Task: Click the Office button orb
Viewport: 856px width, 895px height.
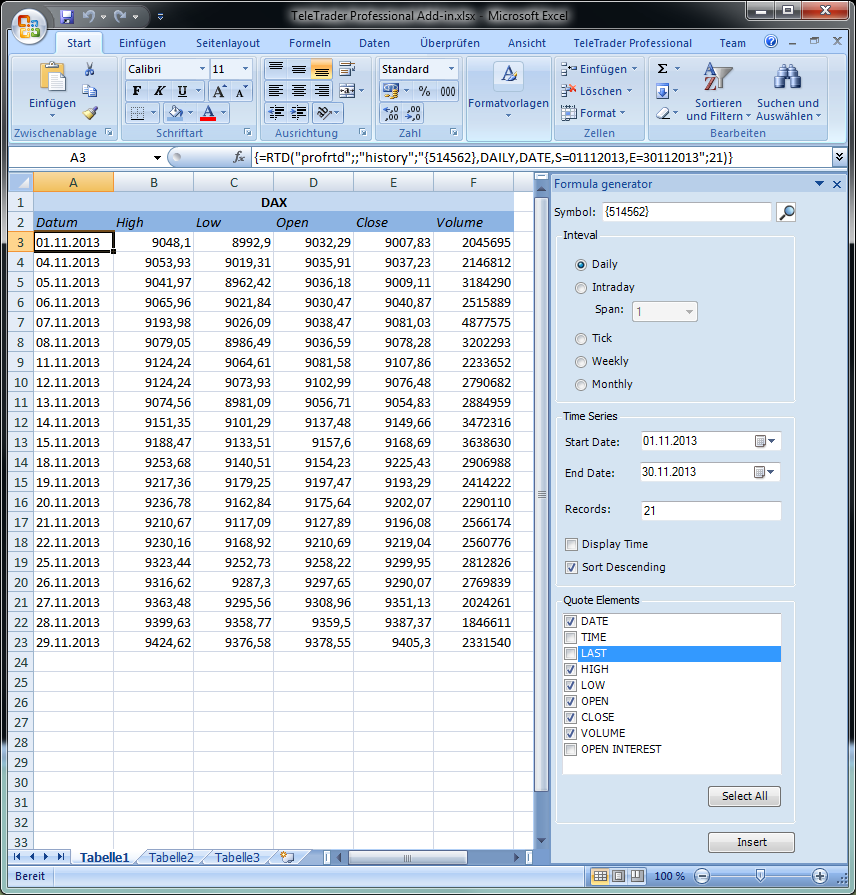Action: (29, 27)
